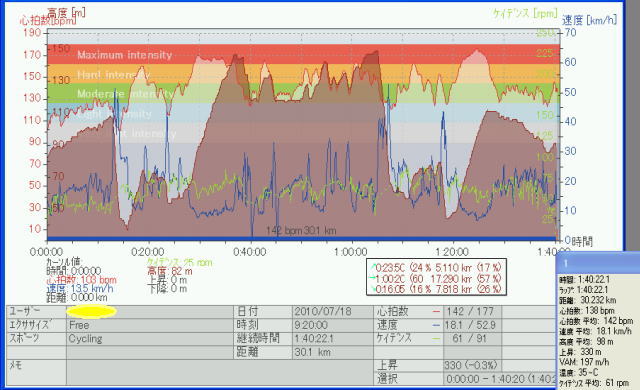Screen dimensions: 640x390
Task: Click the Sport field showing Cycling
Action: (149, 339)
